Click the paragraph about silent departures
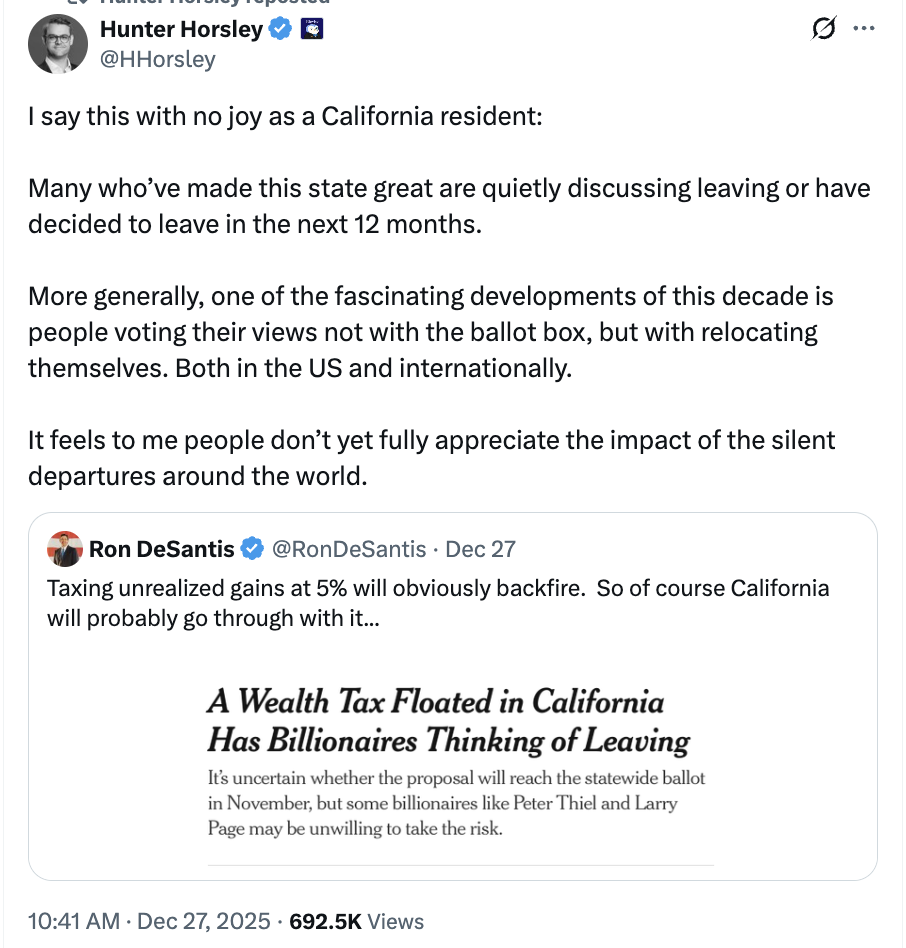 point(431,458)
